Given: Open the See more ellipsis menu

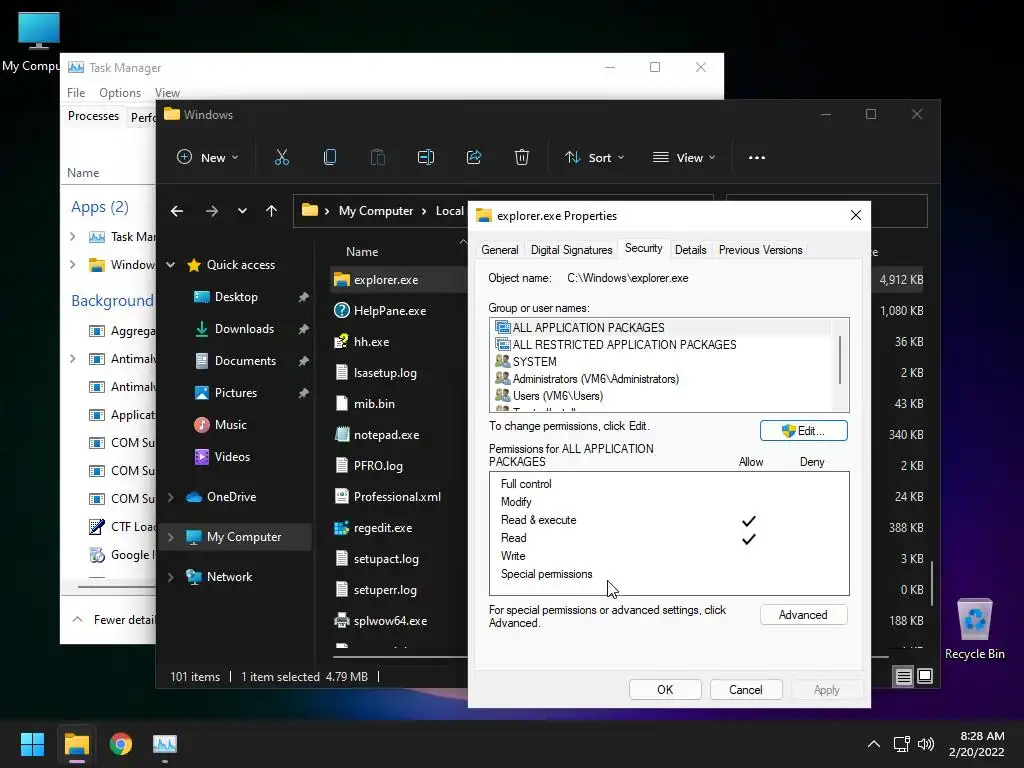Looking at the screenshot, I should (x=757, y=157).
